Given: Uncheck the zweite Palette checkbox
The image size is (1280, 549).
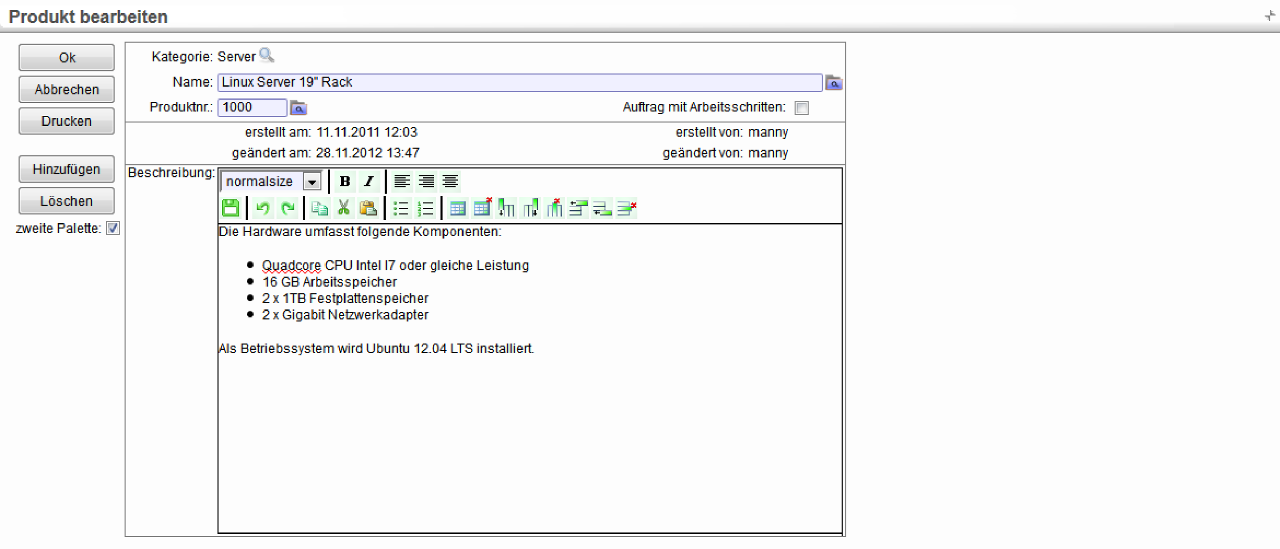Looking at the screenshot, I should [x=113, y=229].
